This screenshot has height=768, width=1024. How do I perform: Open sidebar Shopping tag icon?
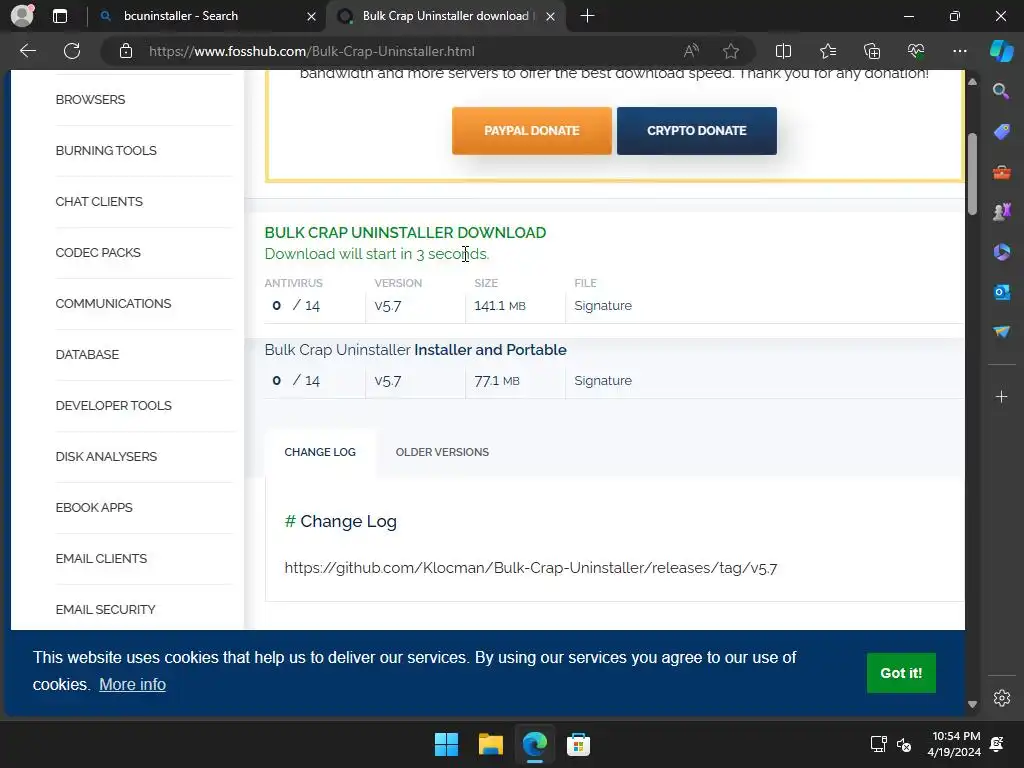1001,132
